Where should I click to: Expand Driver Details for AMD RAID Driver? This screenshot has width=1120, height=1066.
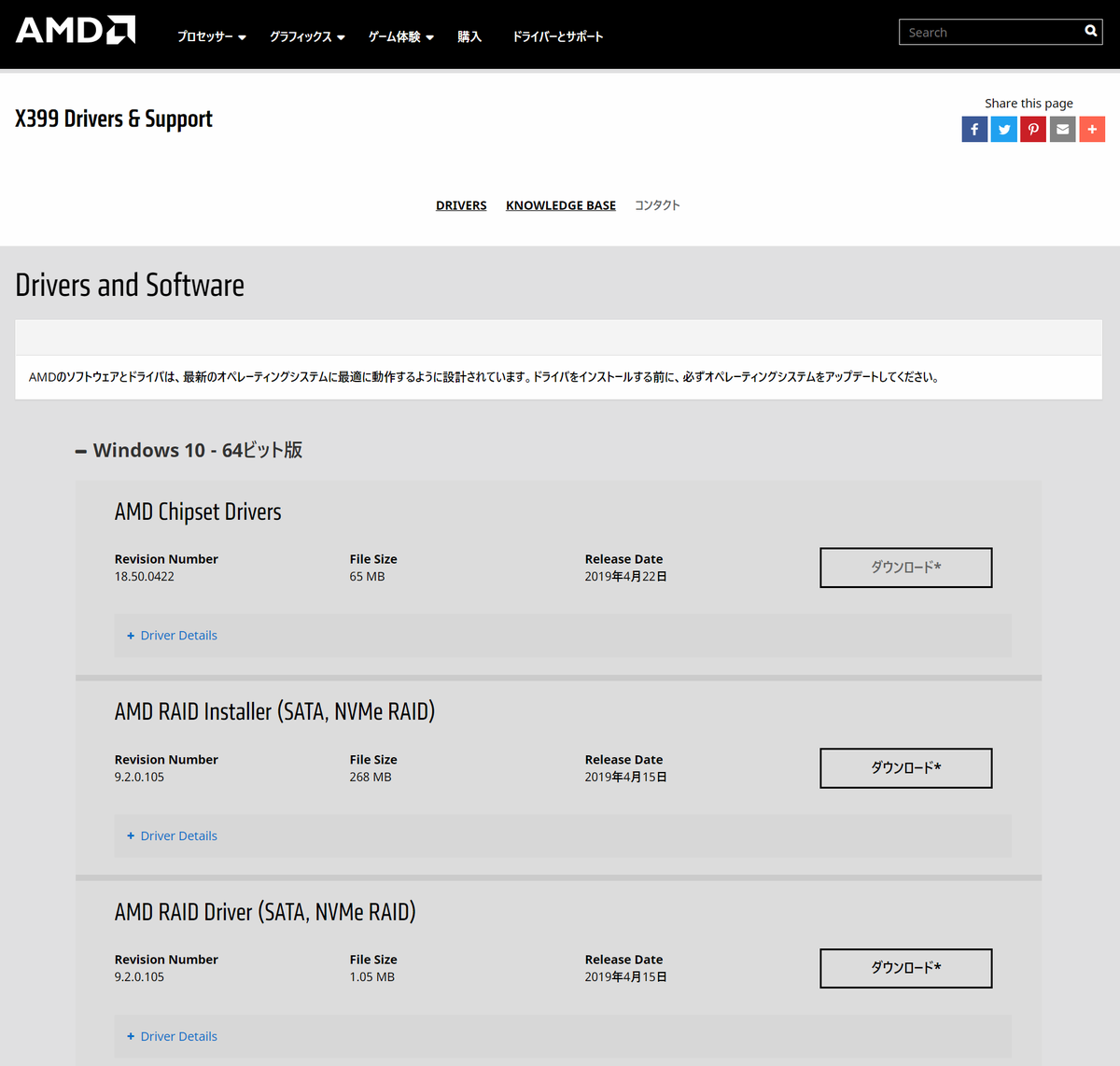coord(172,1036)
